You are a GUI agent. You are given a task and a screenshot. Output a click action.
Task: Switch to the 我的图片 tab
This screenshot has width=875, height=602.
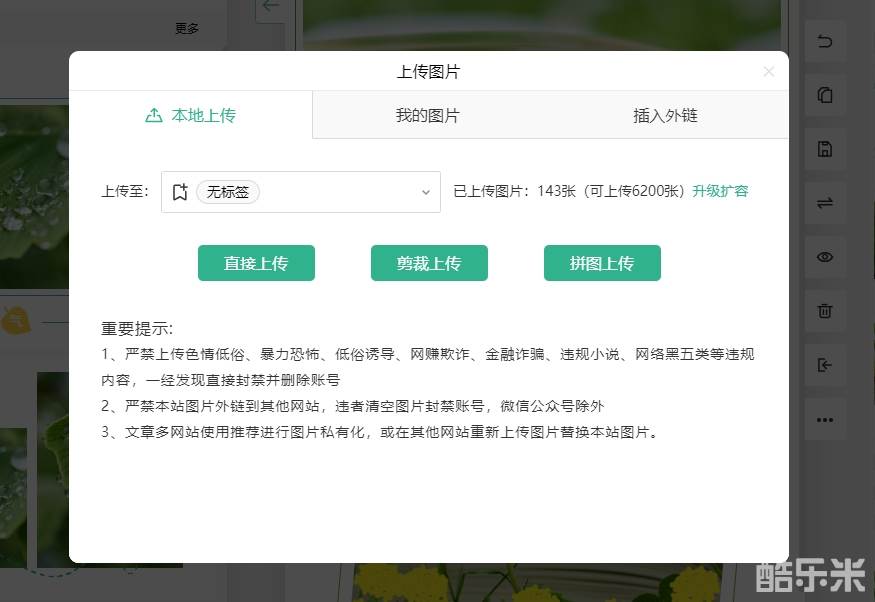tap(427, 116)
